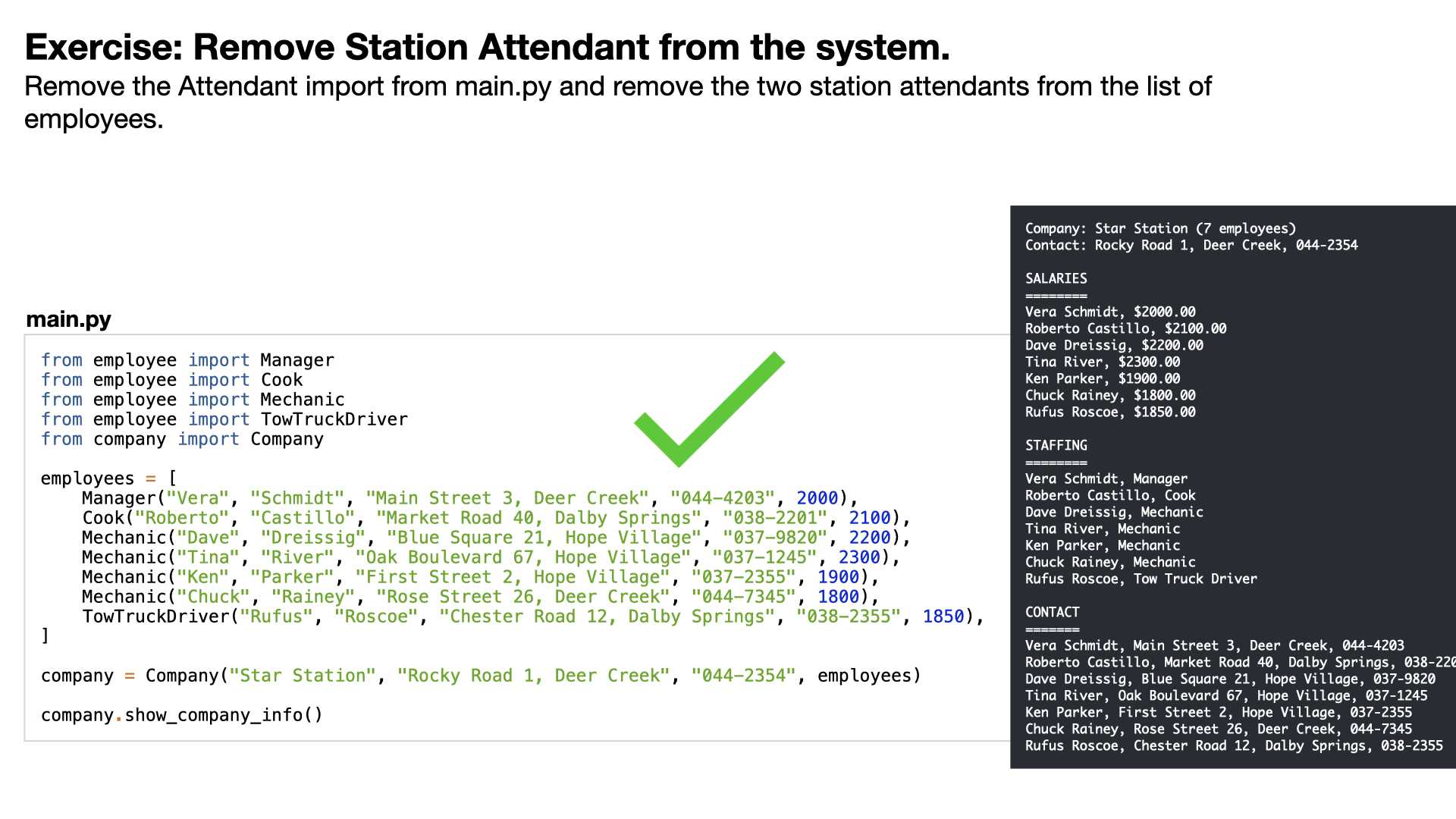Click the "Contact: Rocky Road 1, Deer Creek" output line

coord(1191,245)
